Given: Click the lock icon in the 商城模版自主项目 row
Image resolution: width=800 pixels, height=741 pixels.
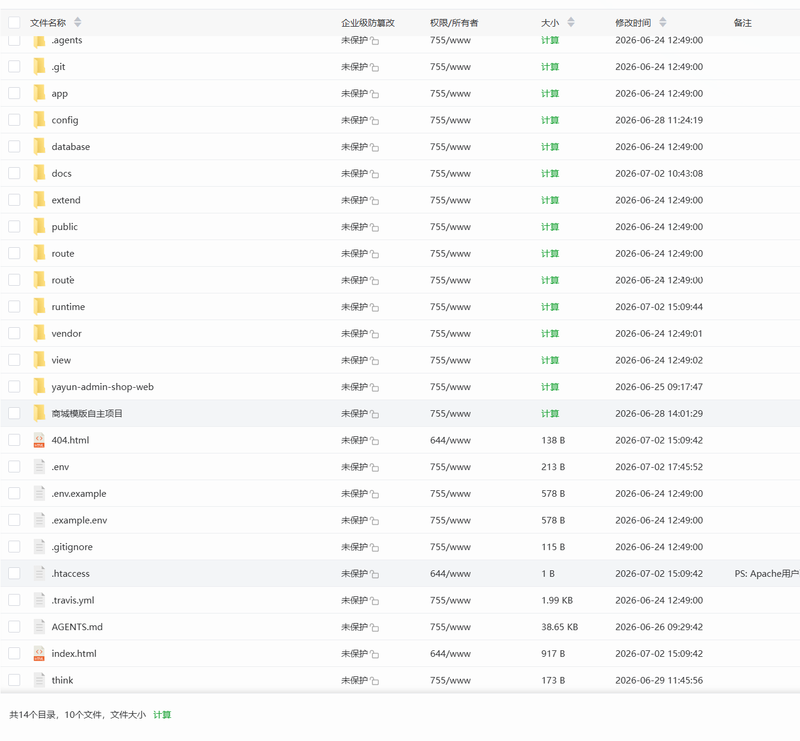Looking at the screenshot, I should coord(374,414).
